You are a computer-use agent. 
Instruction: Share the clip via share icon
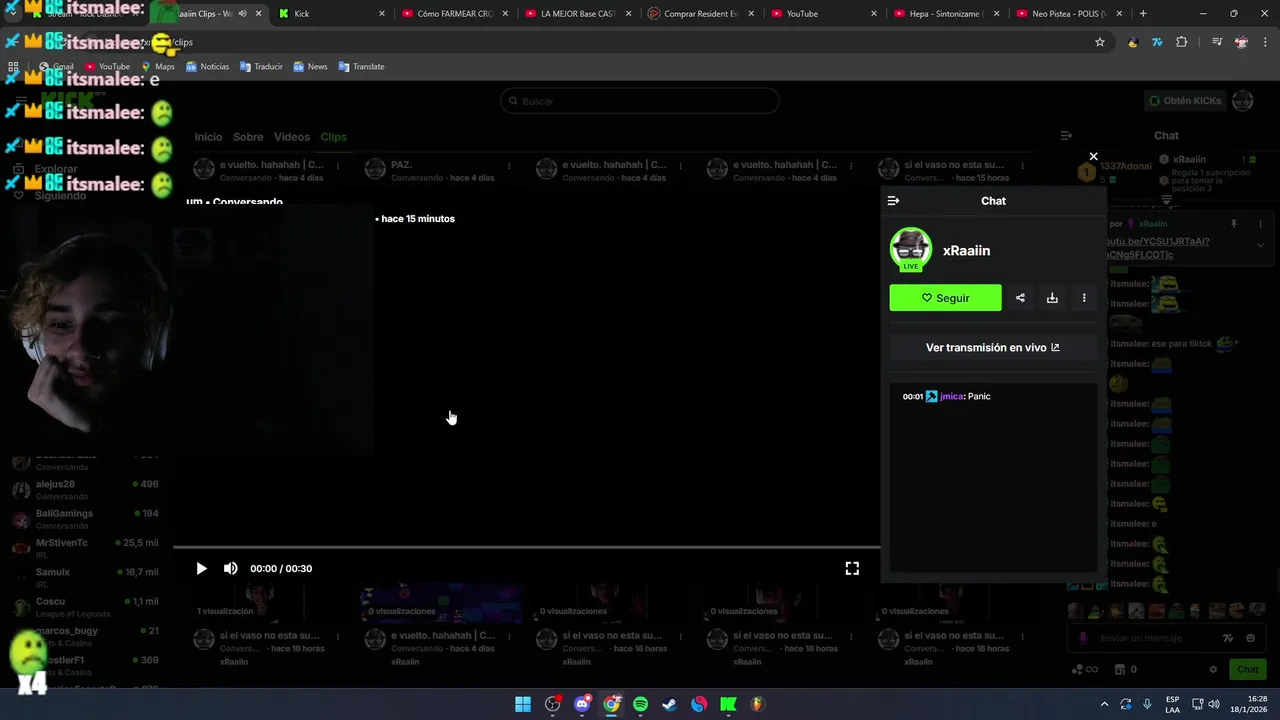(1020, 298)
